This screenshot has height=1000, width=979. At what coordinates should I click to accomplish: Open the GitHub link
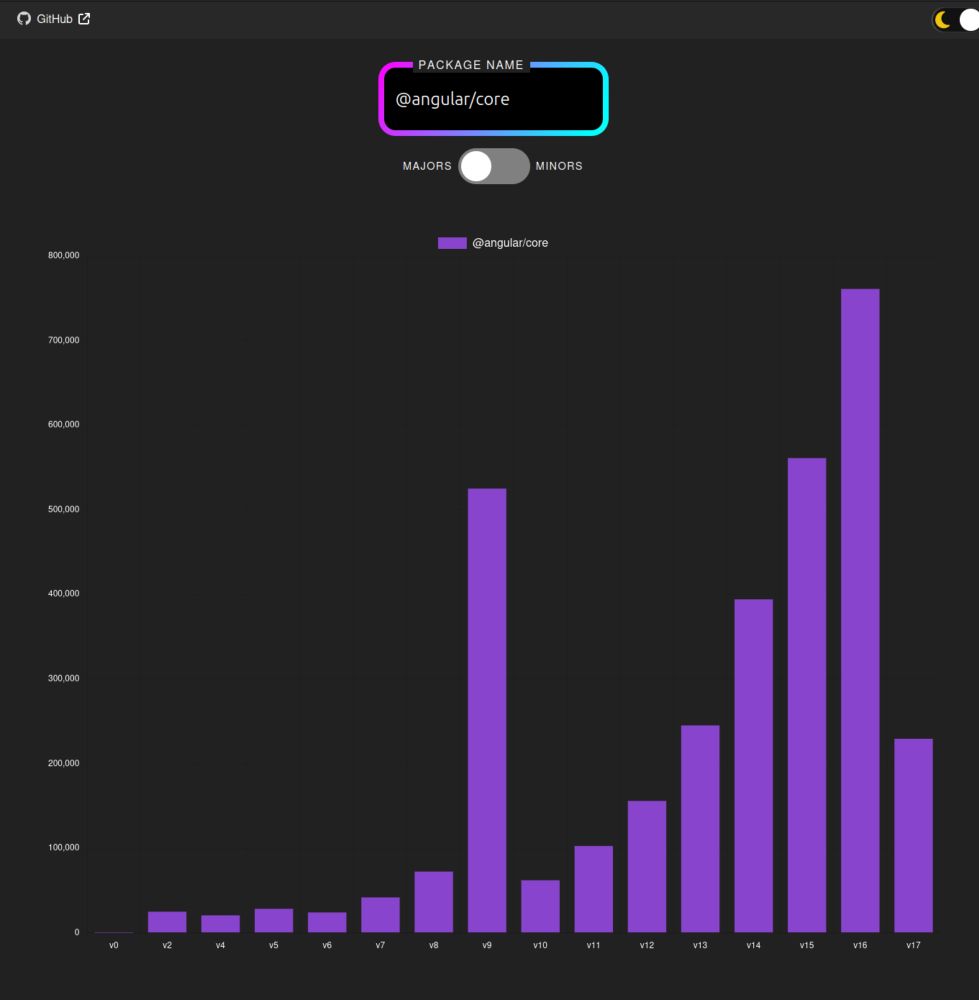pos(54,18)
